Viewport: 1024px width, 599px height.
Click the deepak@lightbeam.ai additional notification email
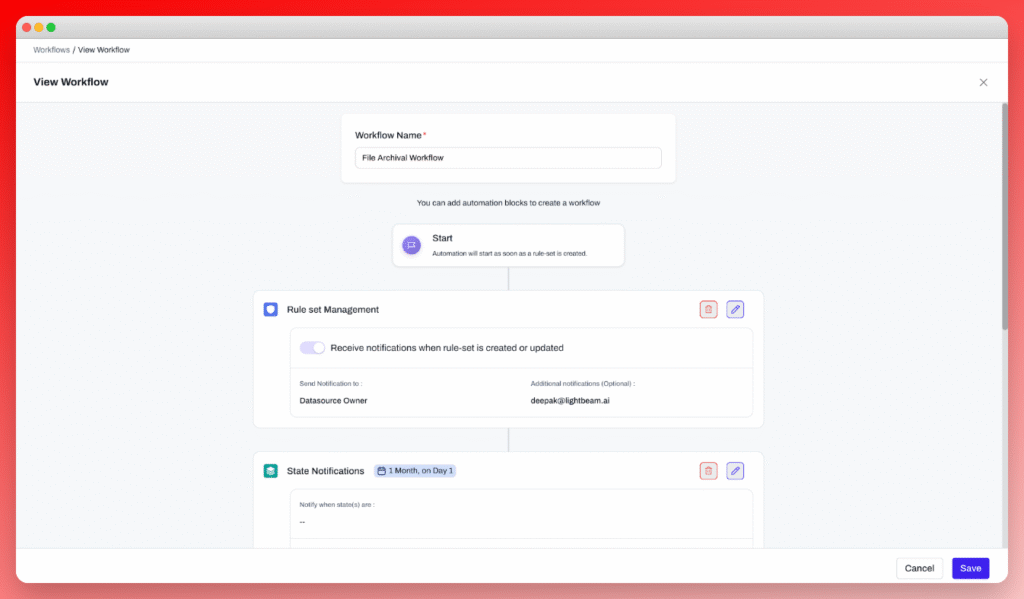coord(571,401)
